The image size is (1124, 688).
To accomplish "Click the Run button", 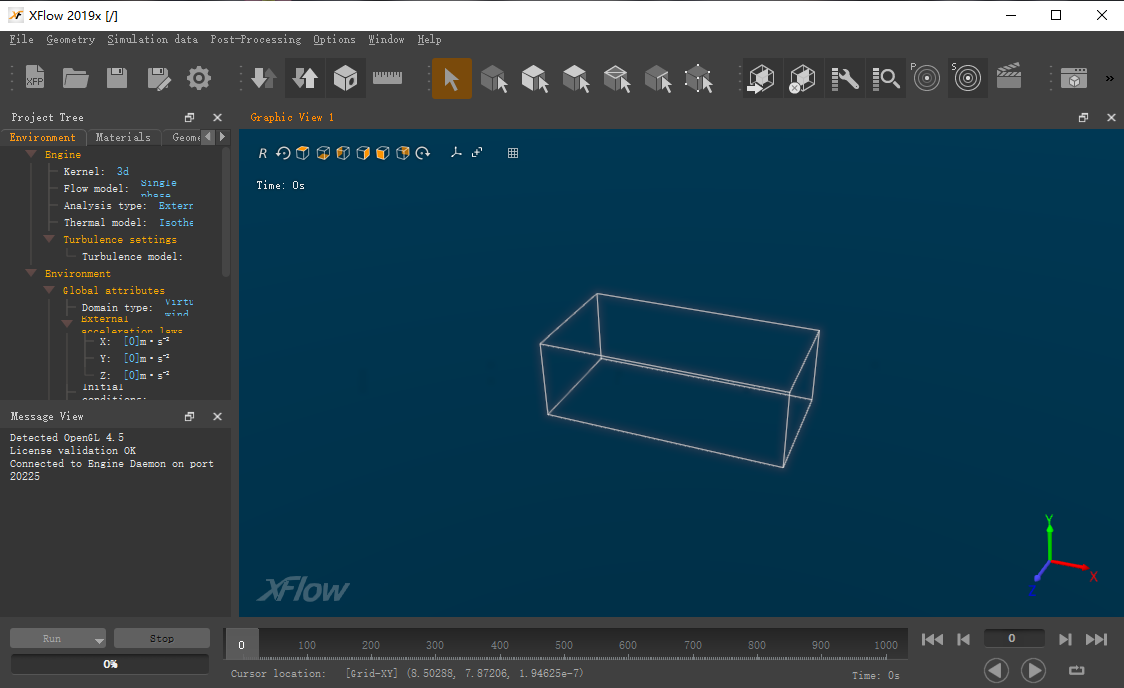I will tap(52, 639).
